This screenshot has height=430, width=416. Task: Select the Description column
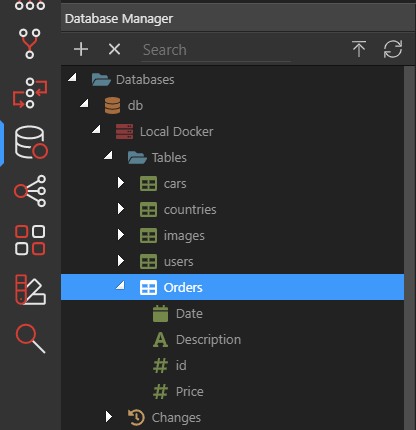208,340
